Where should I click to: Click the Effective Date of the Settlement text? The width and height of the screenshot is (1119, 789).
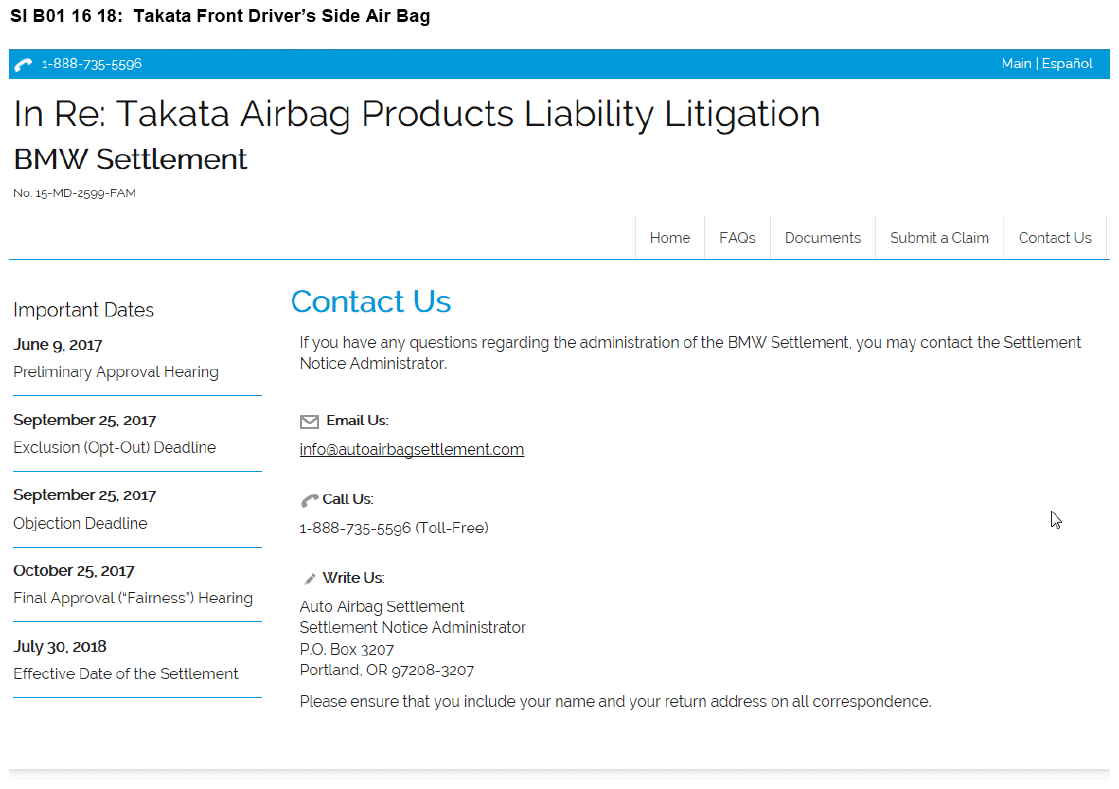tap(125, 674)
